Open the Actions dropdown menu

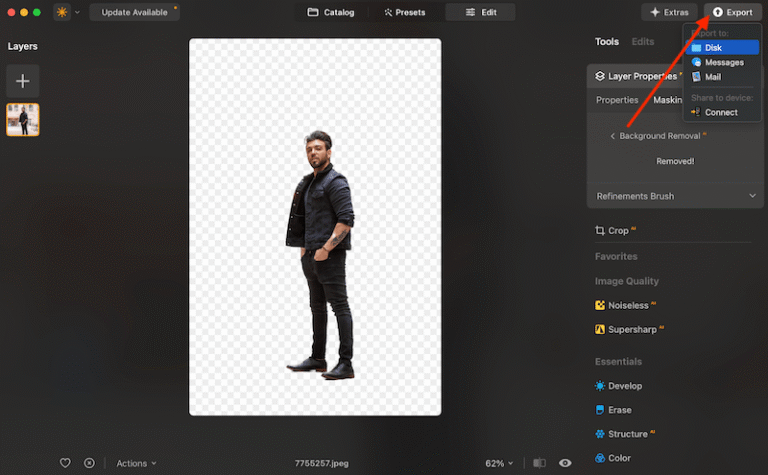(x=136, y=463)
